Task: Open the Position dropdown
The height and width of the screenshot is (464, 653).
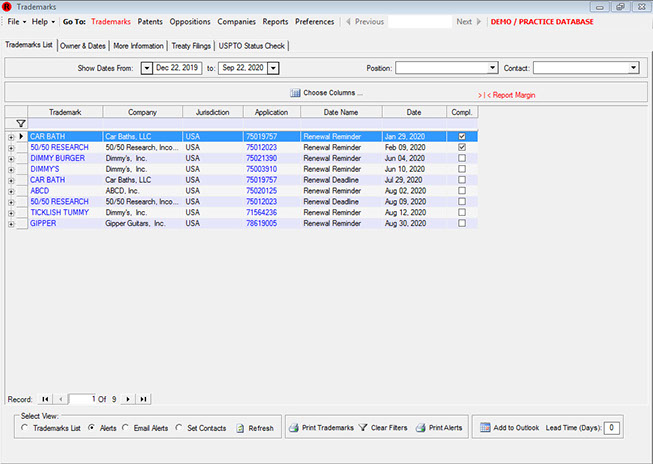Action: click(x=492, y=68)
